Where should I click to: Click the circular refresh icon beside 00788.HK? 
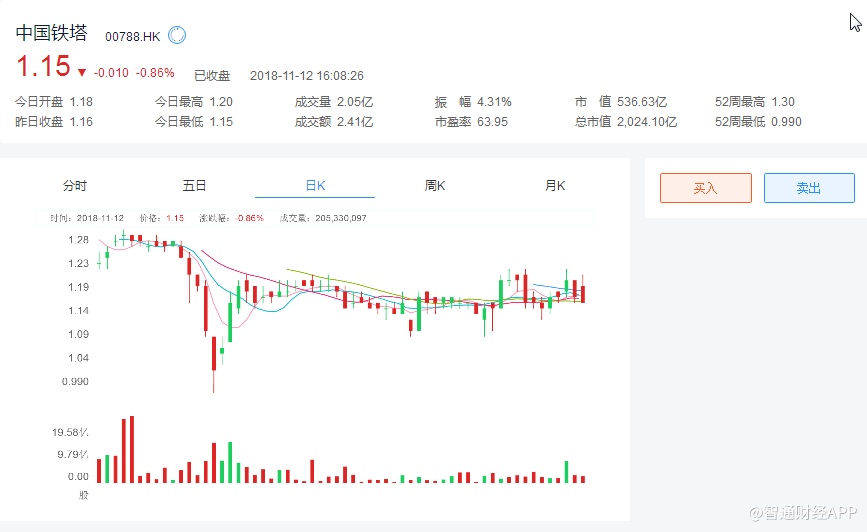click(x=177, y=36)
